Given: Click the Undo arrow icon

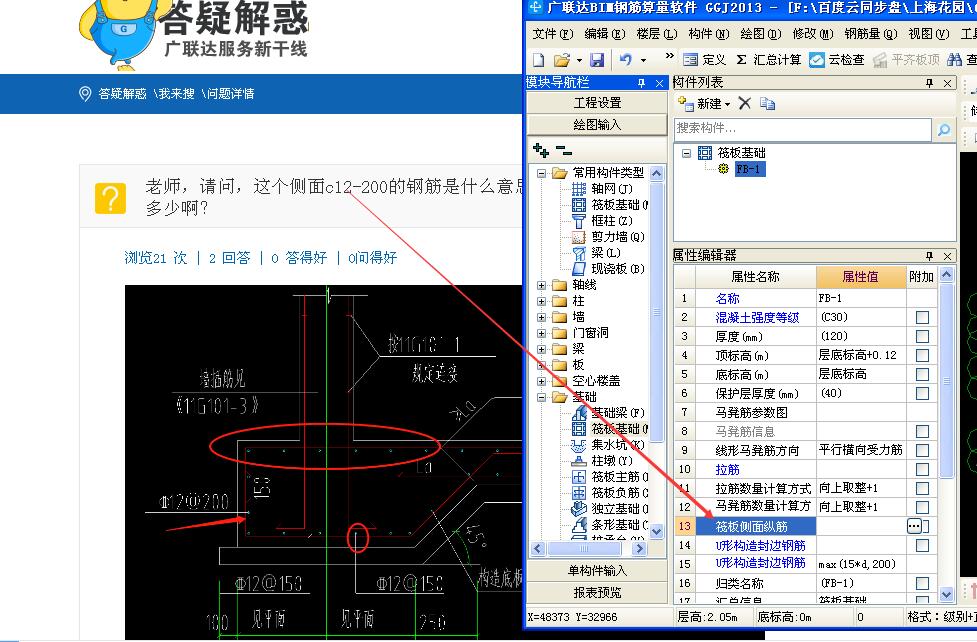Looking at the screenshot, I should coord(626,60).
